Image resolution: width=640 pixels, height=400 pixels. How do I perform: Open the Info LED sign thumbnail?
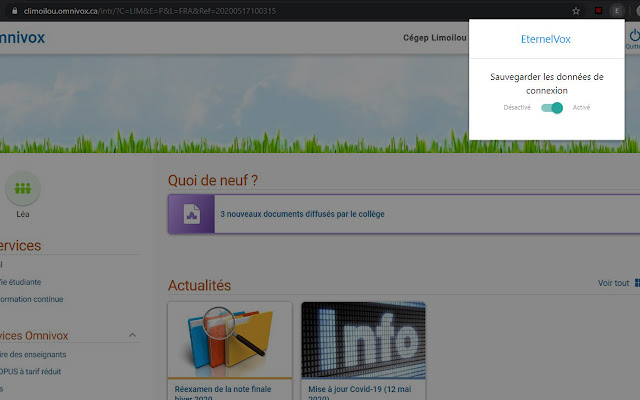(363, 340)
